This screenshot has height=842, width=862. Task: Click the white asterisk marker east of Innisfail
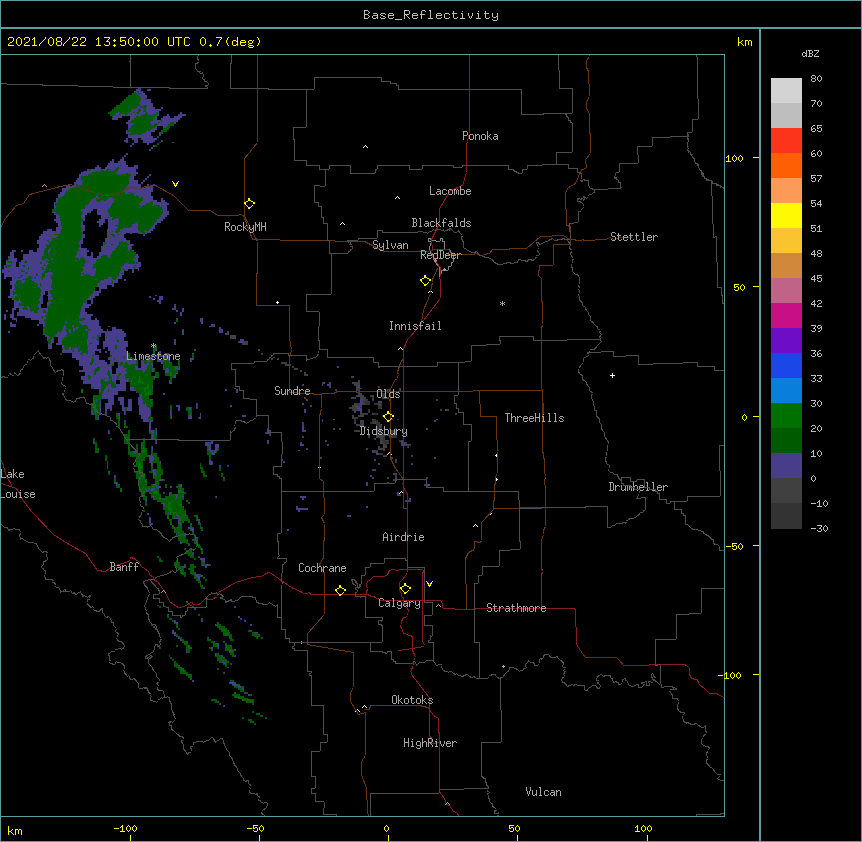[502, 303]
